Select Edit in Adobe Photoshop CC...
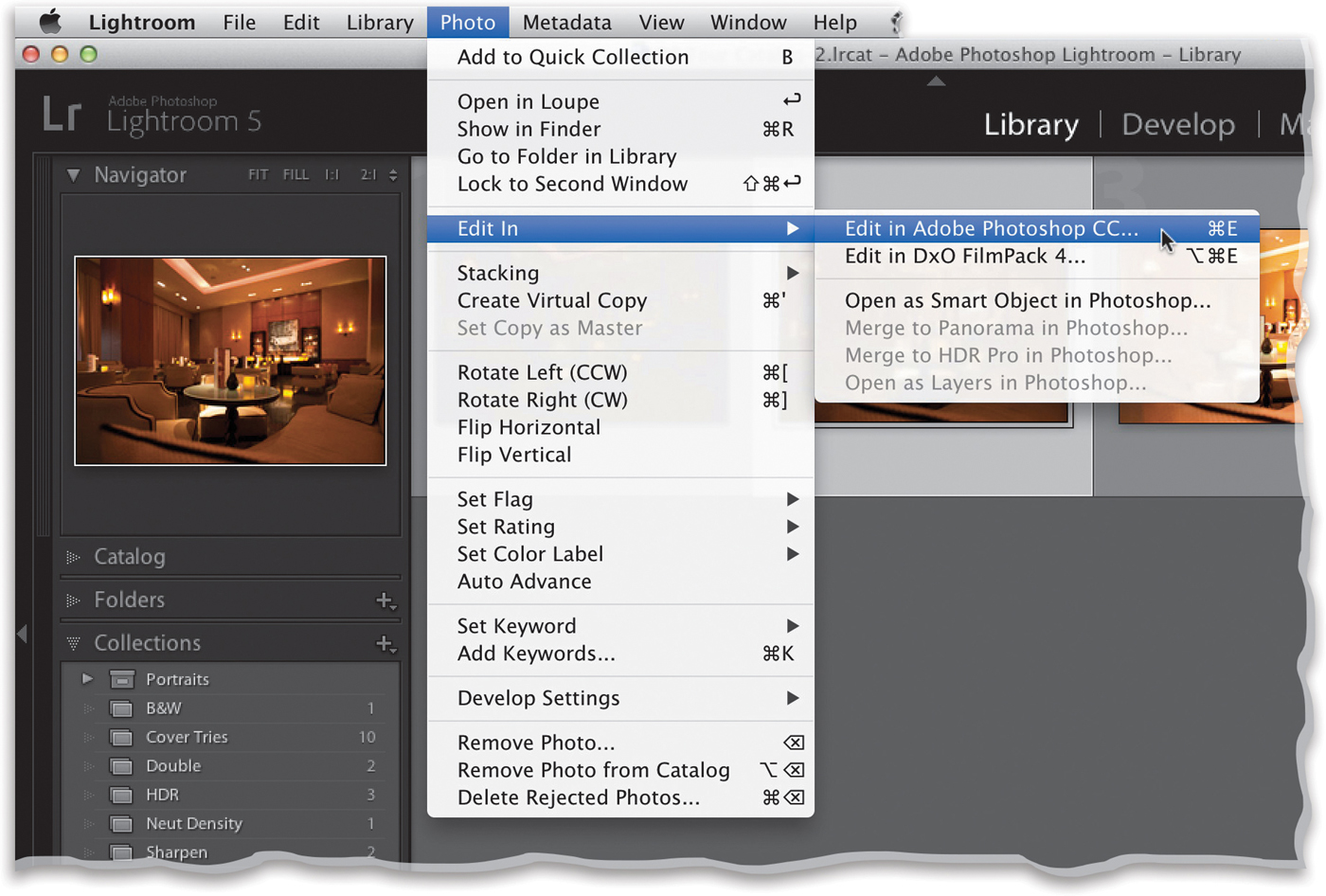 pyautogui.click(x=1037, y=228)
